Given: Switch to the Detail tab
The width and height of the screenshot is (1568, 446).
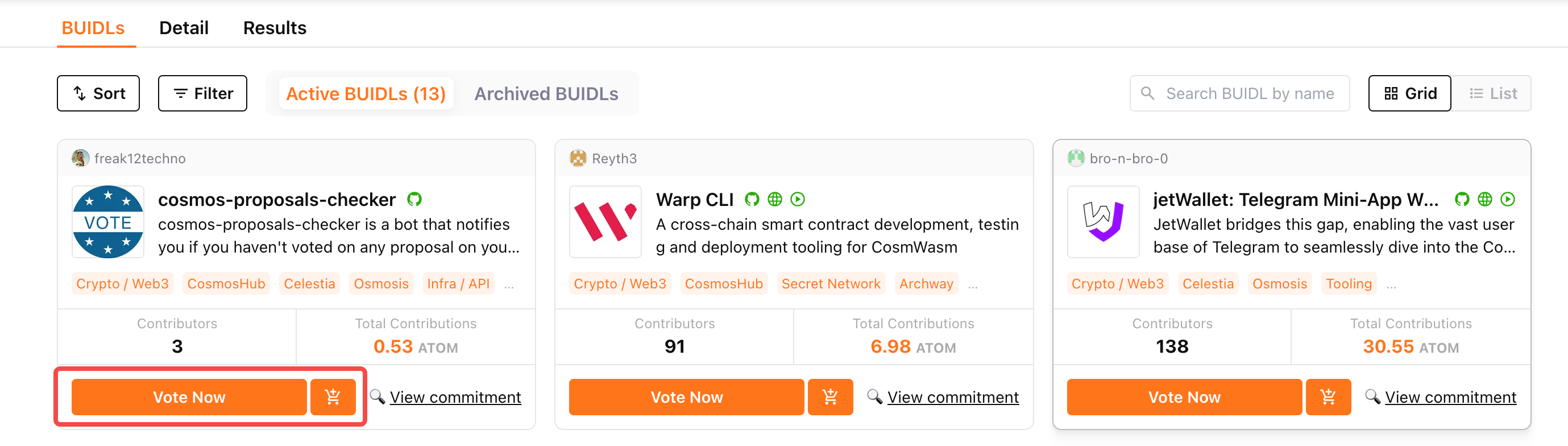Looking at the screenshot, I should pos(184,28).
